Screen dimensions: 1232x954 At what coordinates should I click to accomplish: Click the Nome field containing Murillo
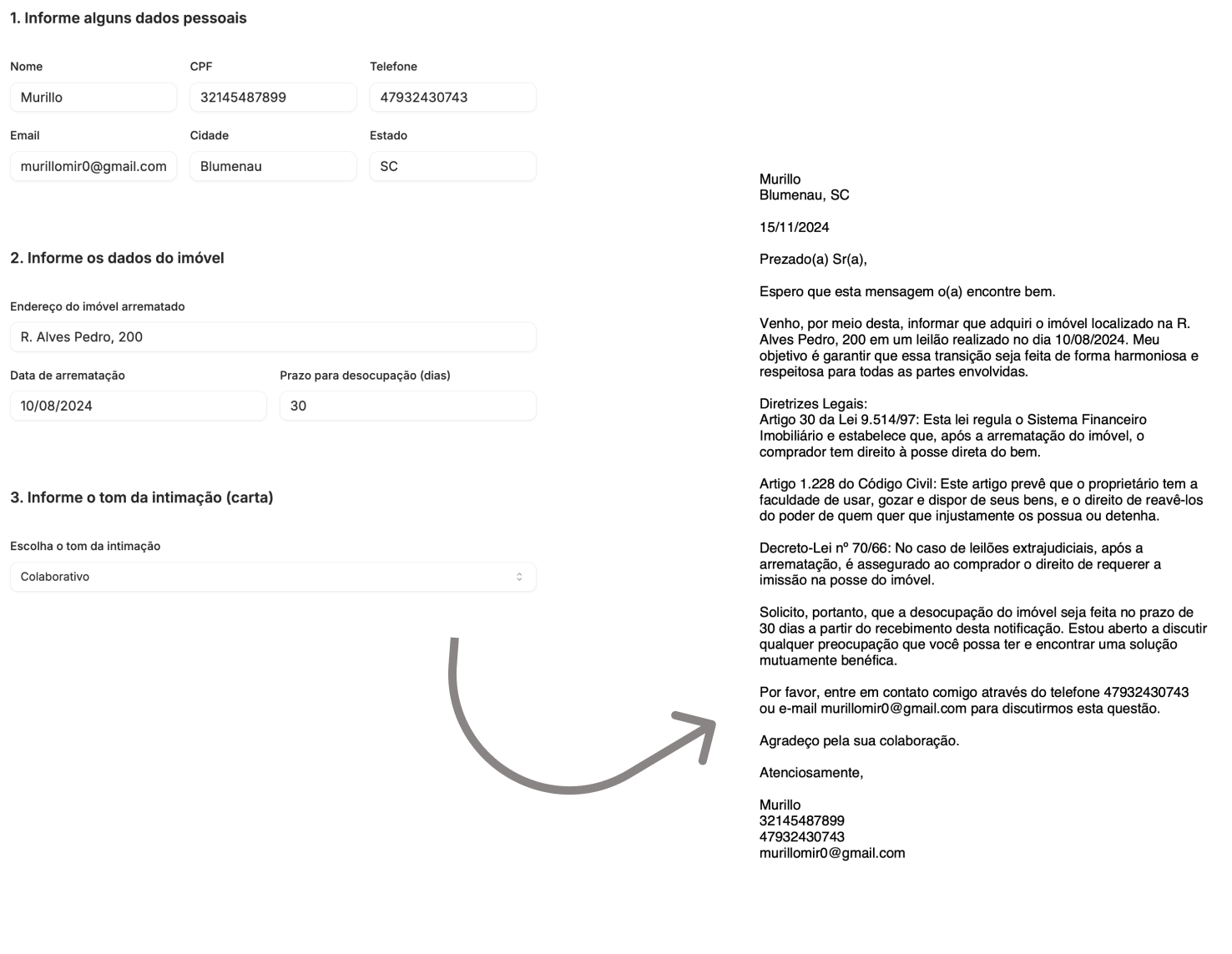click(x=93, y=97)
